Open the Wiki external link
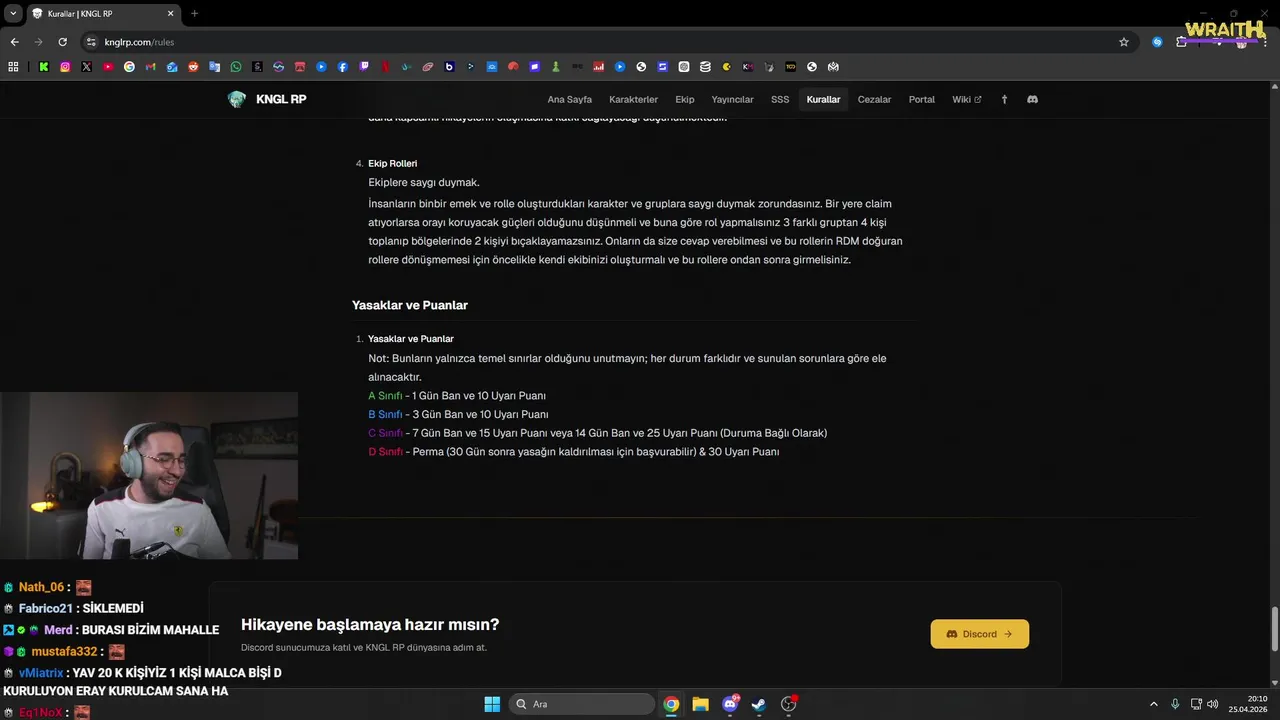The width and height of the screenshot is (1280, 720). 966,99
